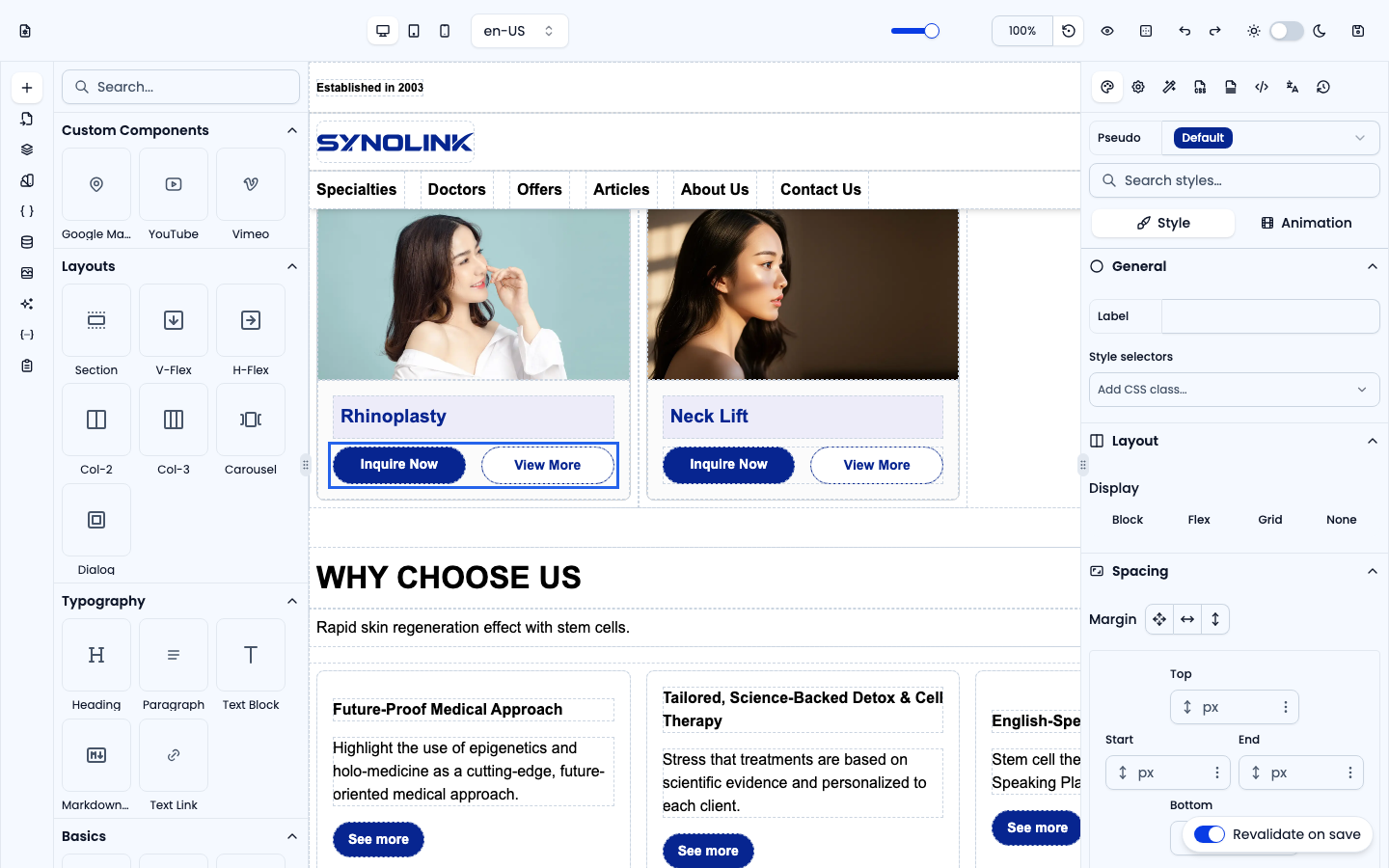Image resolution: width=1389 pixels, height=868 pixels.
Task: Open the translation tab in right panel
Action: [1293, 87]
